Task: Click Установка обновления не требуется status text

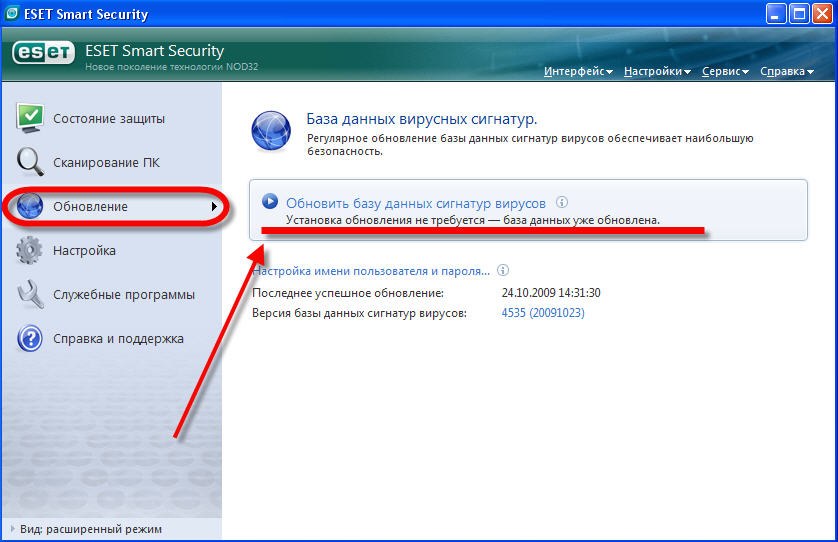Action: point(473,220)
